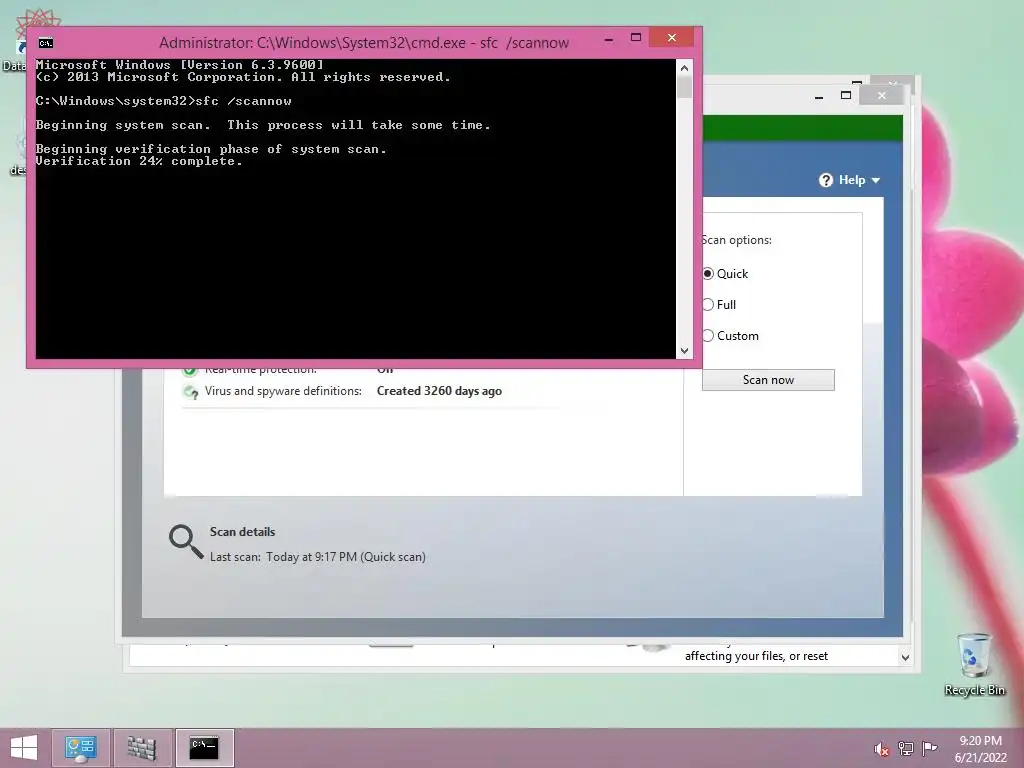Click the 'sfc /scannow' command line text

point(243,101)
